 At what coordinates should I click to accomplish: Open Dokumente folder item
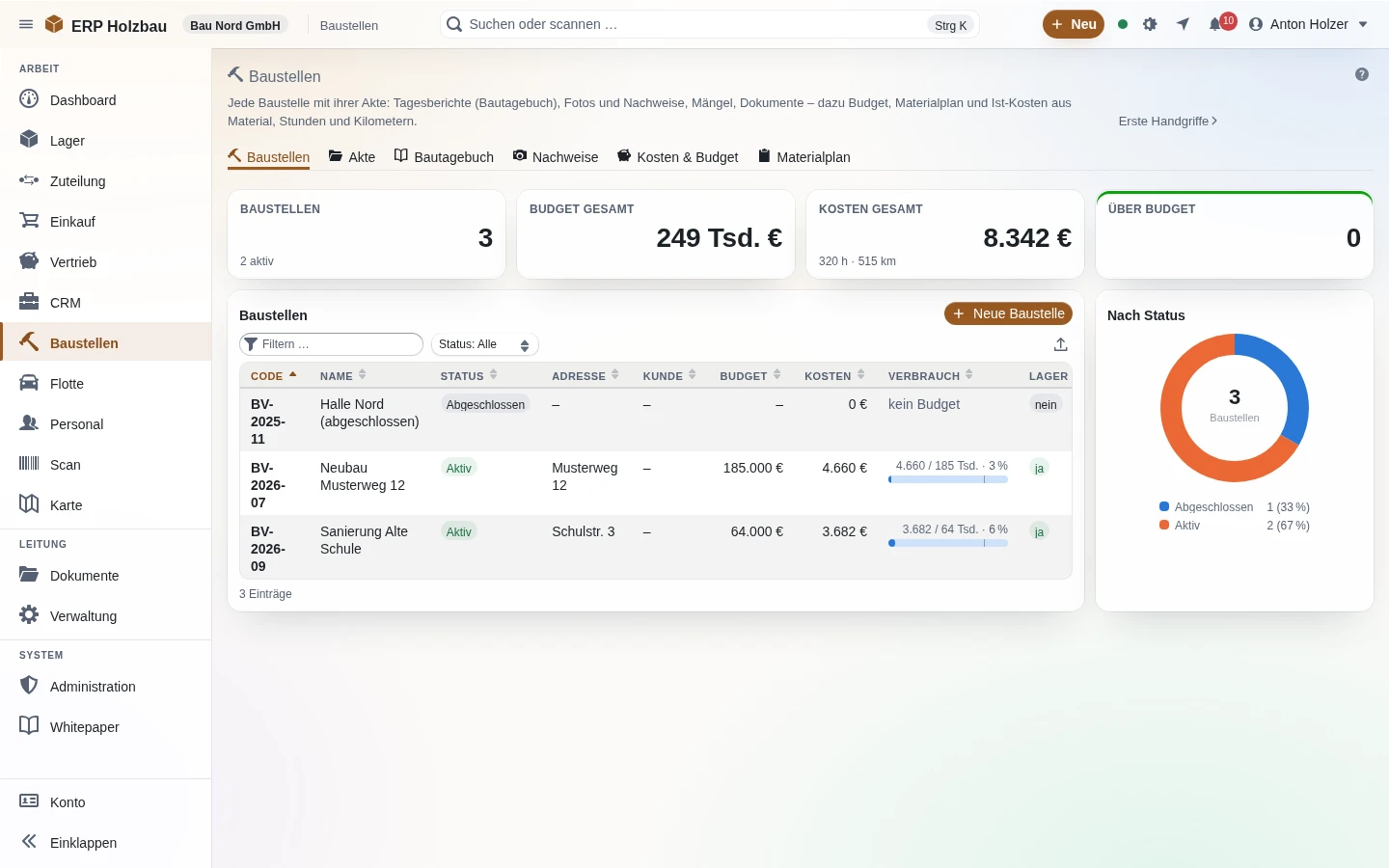[x=106, y=575]
